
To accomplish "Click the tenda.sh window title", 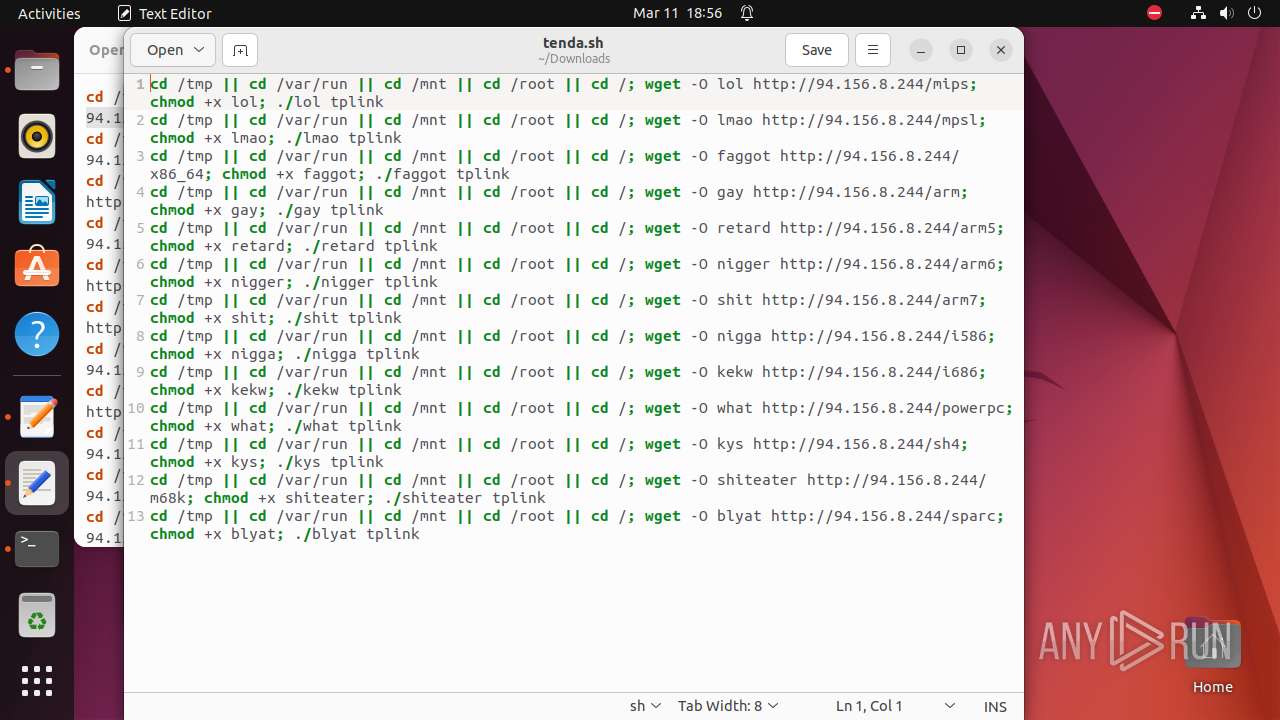I will tap(573, 43).
